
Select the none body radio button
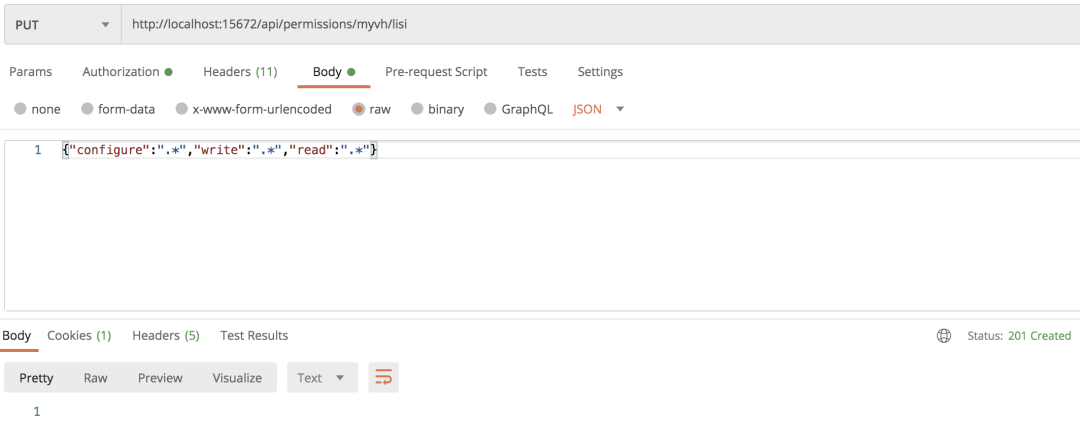20,109
